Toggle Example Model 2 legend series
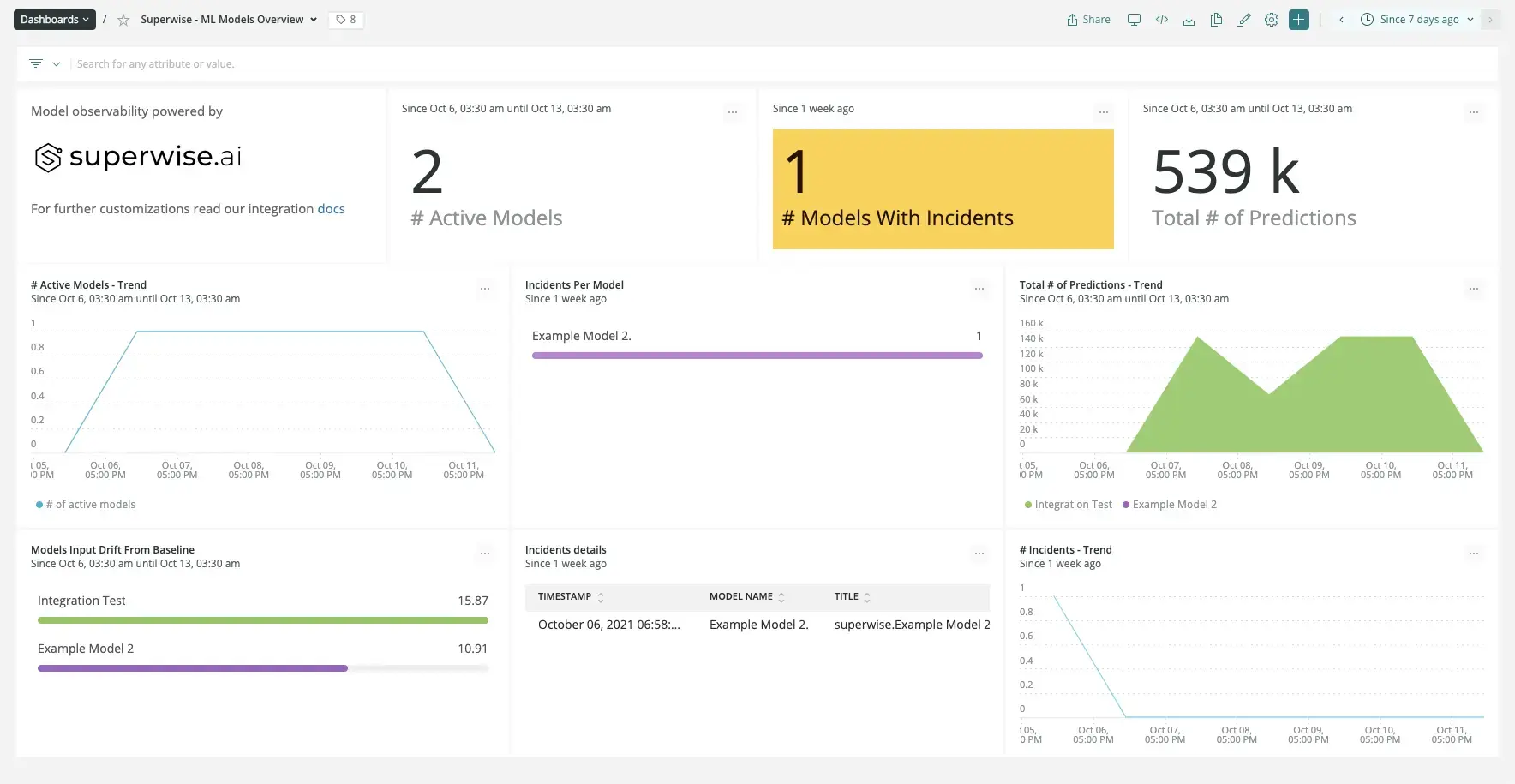This screenshot has height=784, width=1515. pyautogui.click(x=1170, y=505)
